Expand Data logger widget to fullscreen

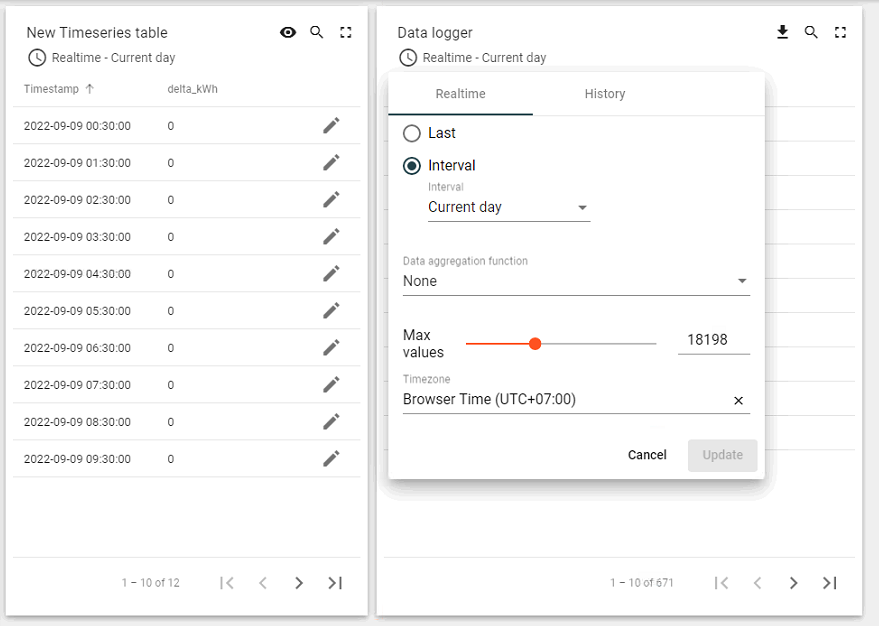[840, 33]
